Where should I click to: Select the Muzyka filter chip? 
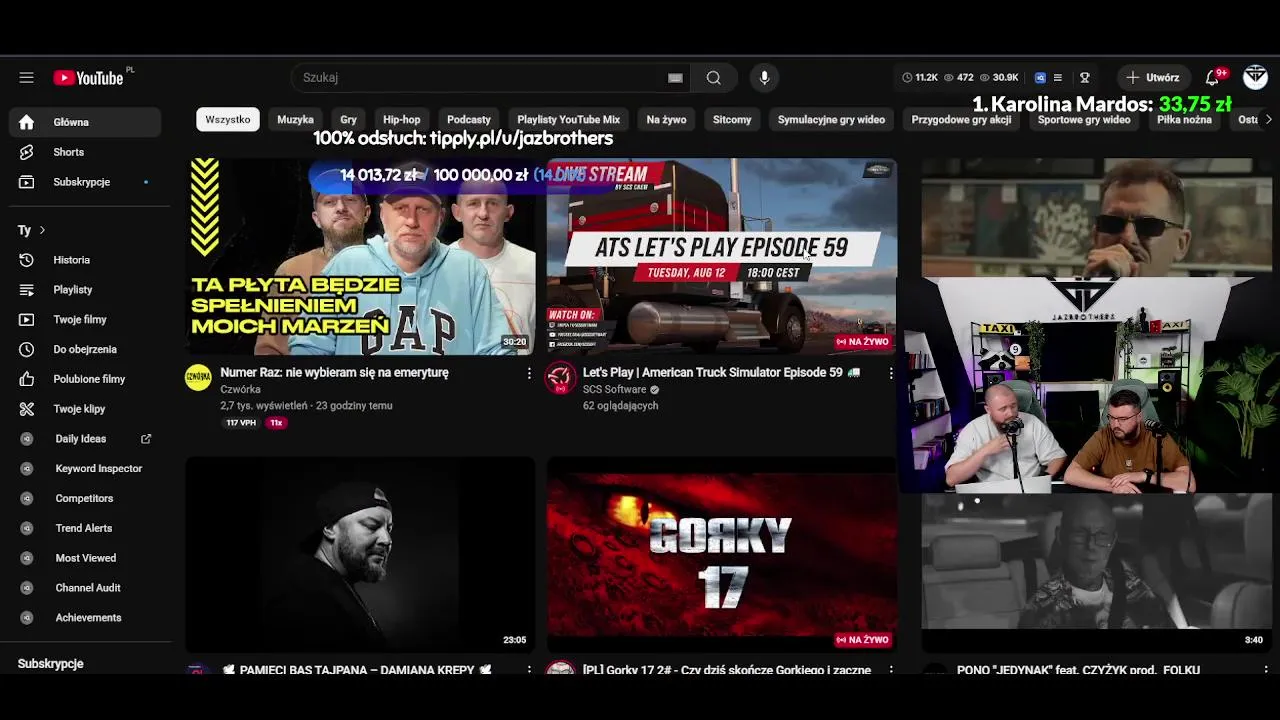pyautogui.click(x=295, y=119)
